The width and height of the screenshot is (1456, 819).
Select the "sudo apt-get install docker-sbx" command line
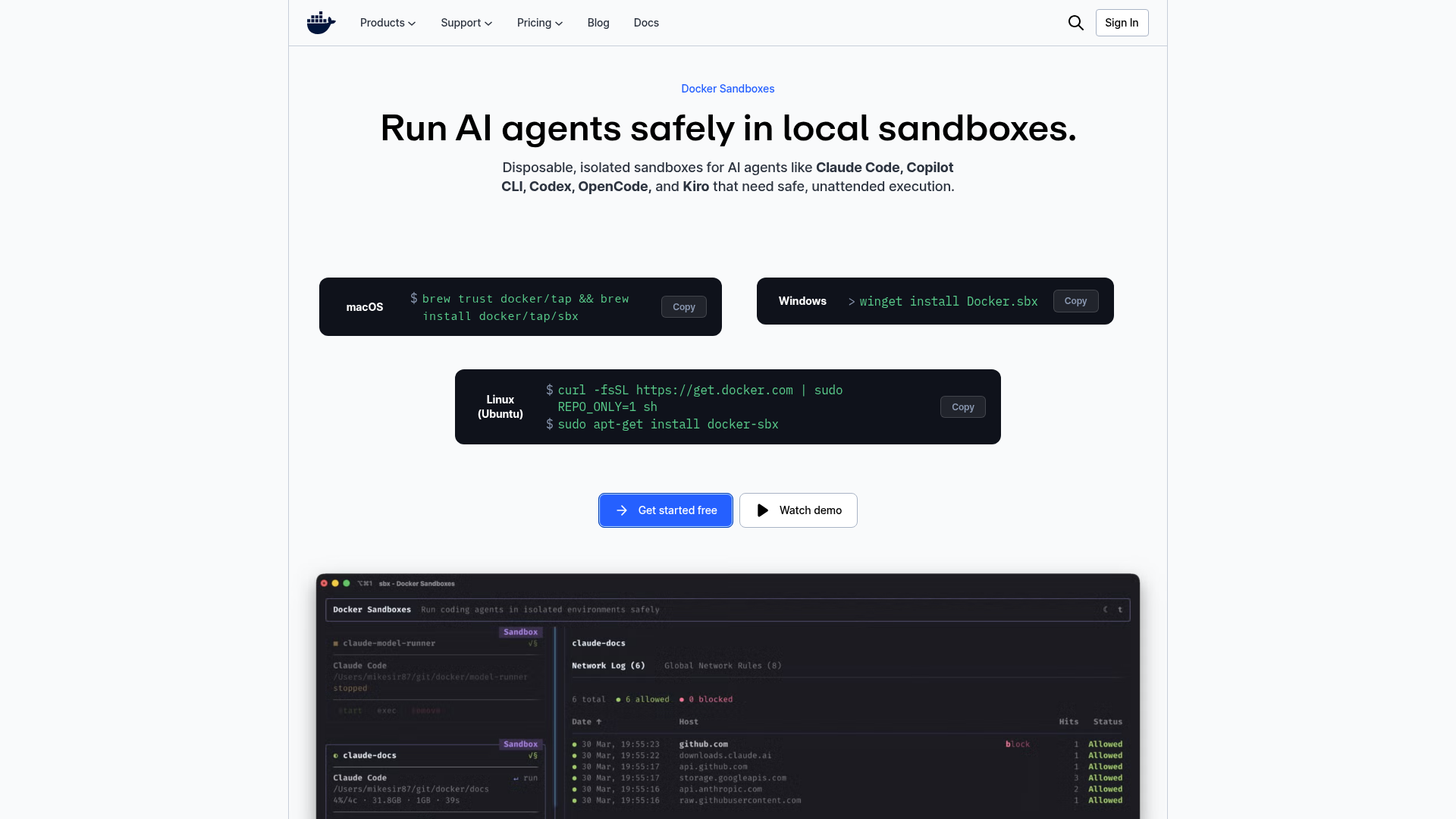point(668,424)
